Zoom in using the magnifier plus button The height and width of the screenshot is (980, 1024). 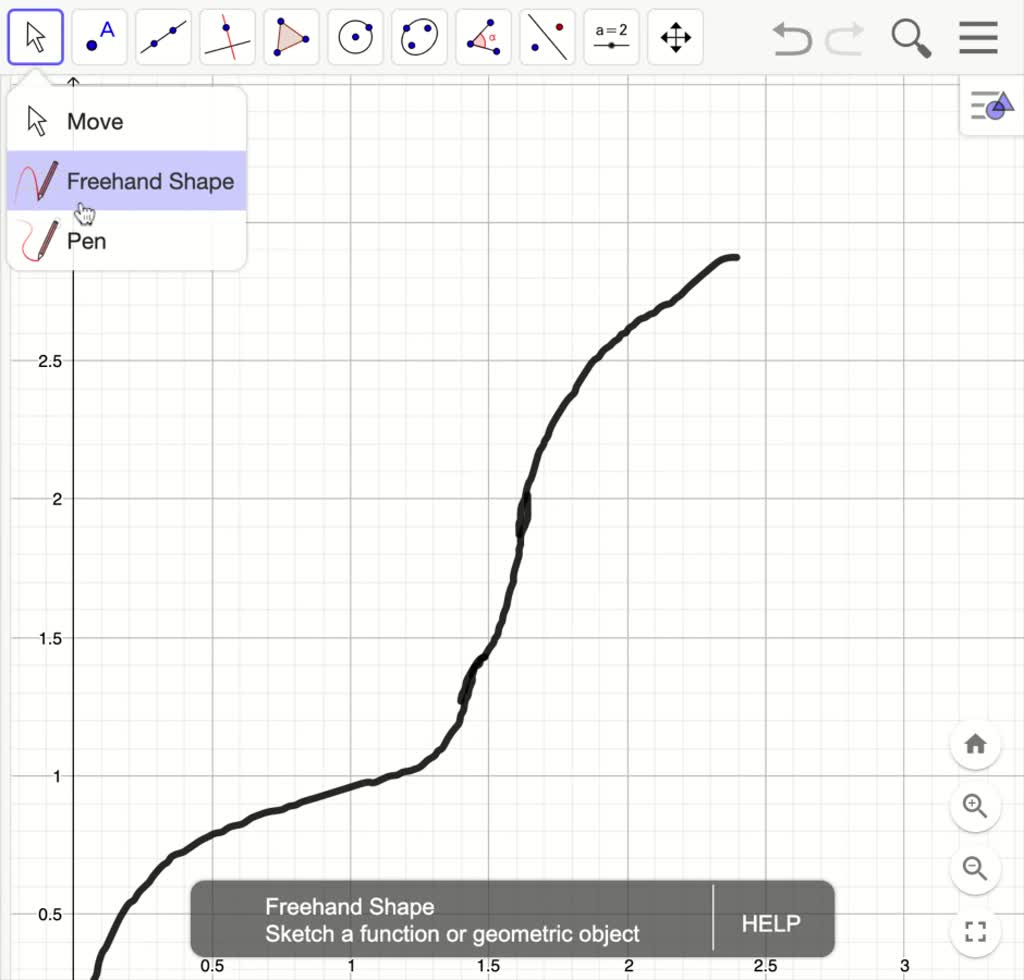click(975, 806)
